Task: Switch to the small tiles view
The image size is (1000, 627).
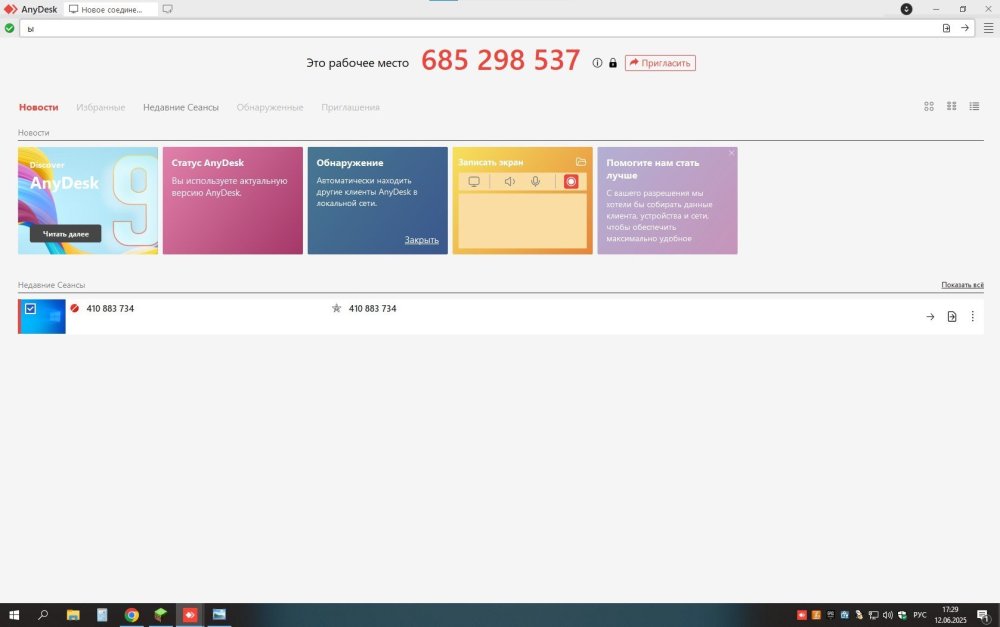Action: pyautogui.click(x=952, y=107)
